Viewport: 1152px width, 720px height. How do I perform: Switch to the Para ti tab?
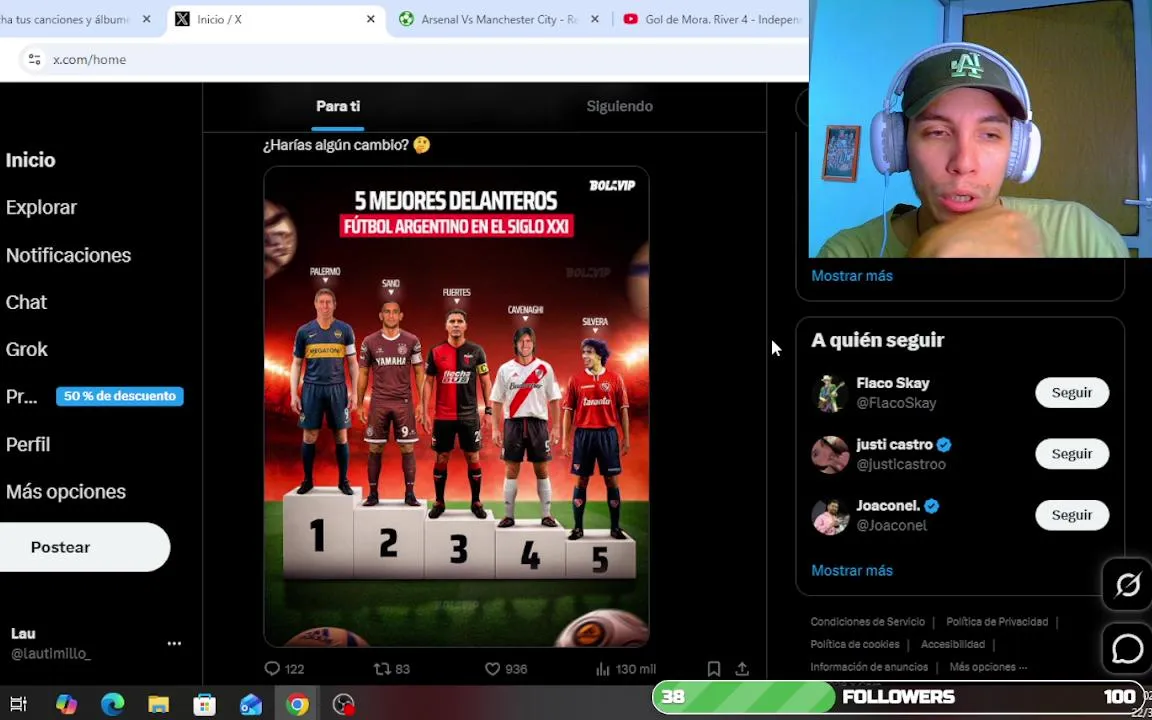[338, 107]
